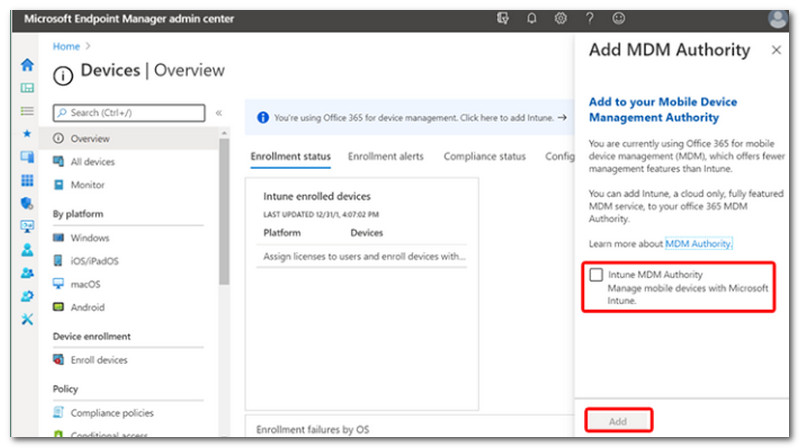Open the help question mark icon
Image resolution: width=800 pixels, height=448 pixels.
(590, 19)
